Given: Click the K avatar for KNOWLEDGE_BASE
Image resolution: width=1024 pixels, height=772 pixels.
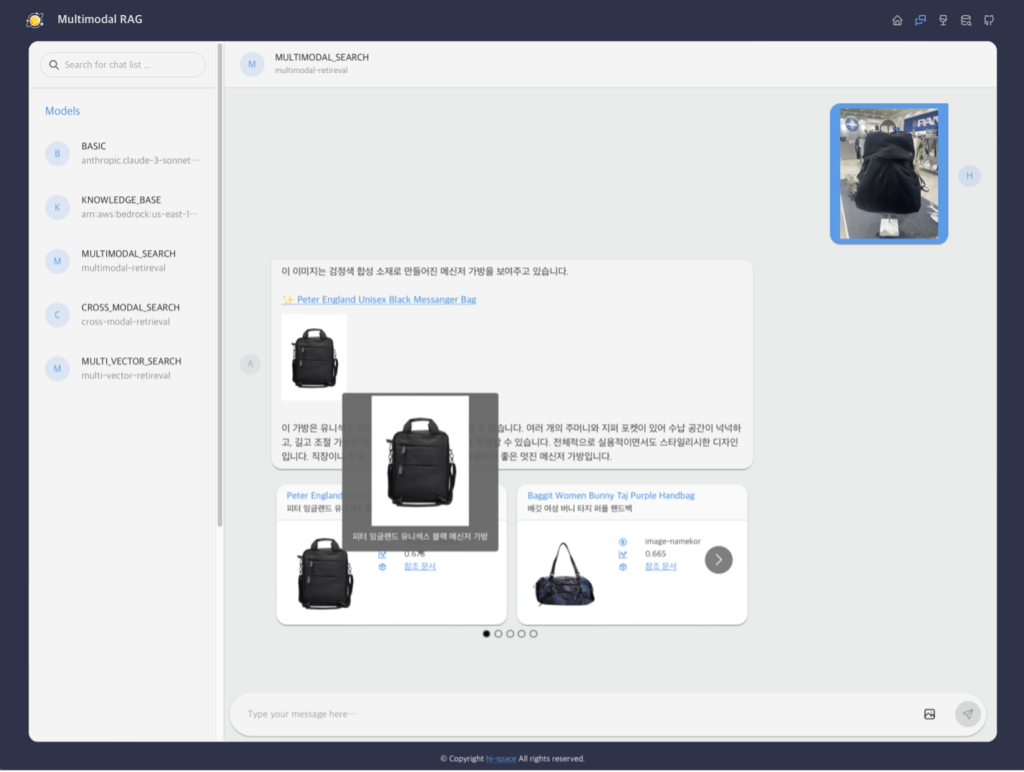Looking at the screenshot, I should pos(57,207).
